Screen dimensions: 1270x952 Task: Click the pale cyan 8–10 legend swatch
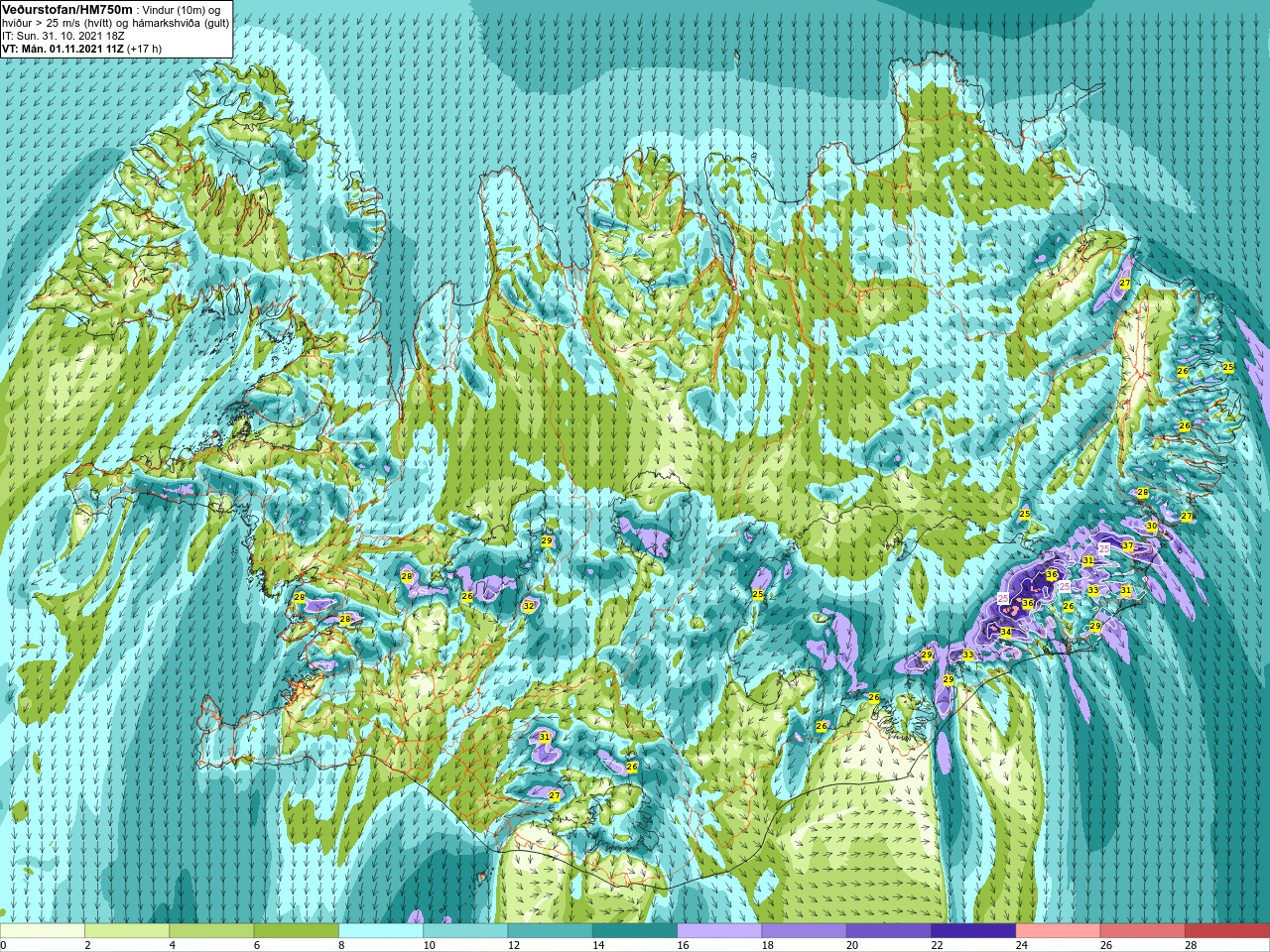[x=381, y=931]
